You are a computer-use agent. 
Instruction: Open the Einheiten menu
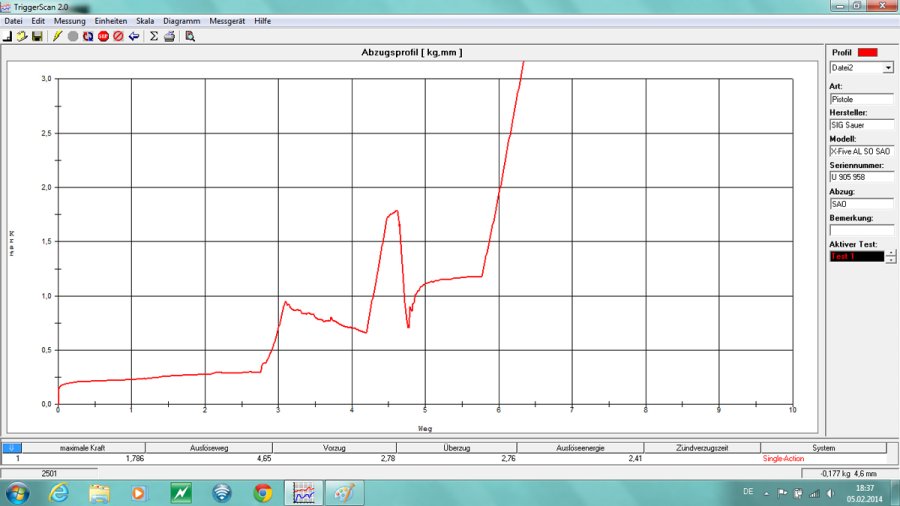tap(111, 20)
